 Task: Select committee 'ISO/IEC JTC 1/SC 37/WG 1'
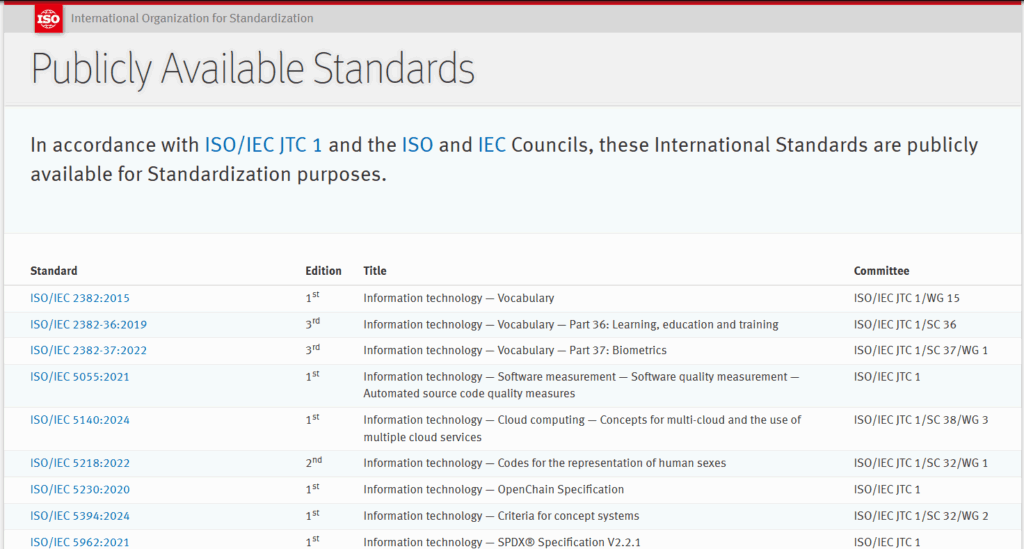click(x=921, y=351)
